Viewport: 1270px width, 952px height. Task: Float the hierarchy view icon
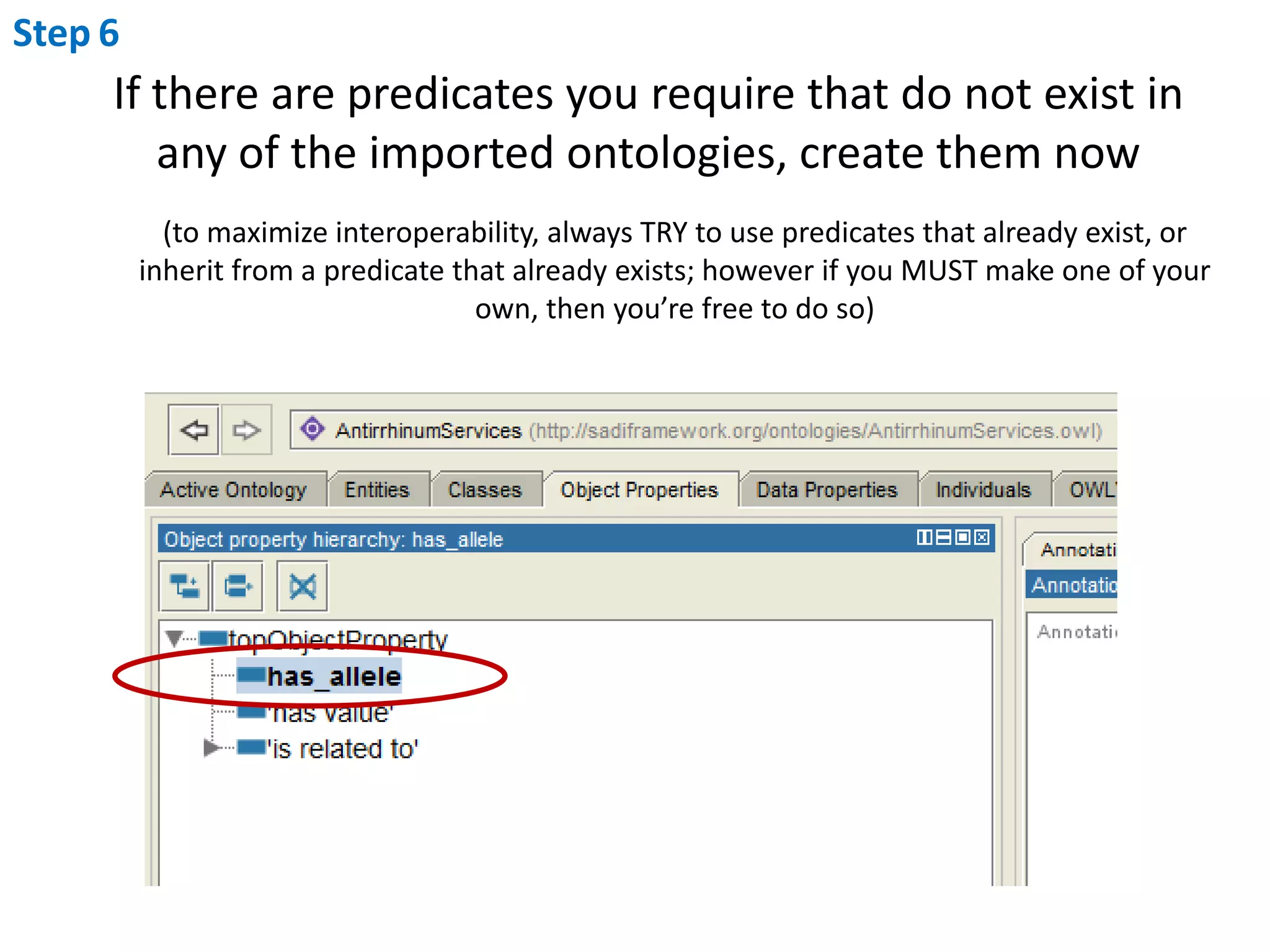click(x=962, y=537)
